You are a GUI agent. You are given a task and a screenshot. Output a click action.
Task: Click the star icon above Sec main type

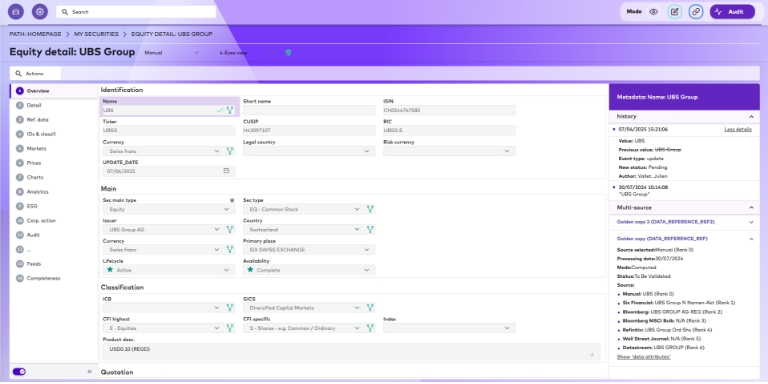tap(232, 200)
